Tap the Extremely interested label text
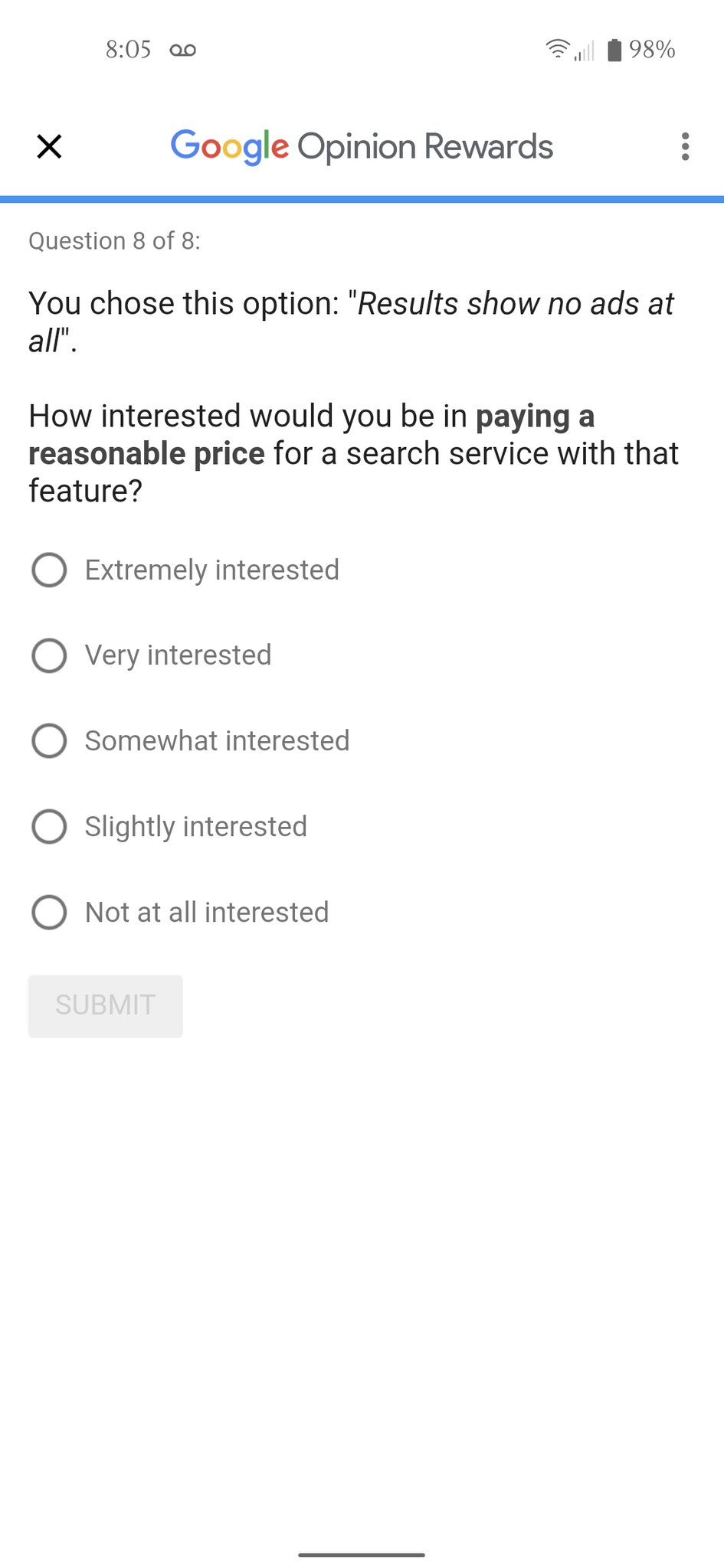 [212, 570]
